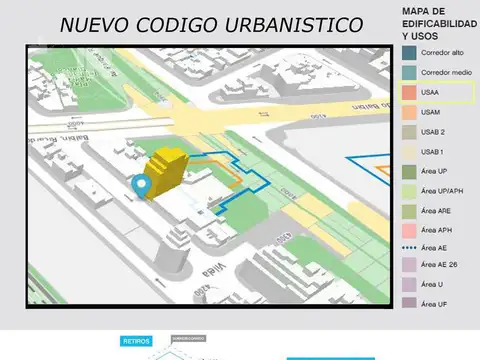Click the 'Corredor medio' legend label
Image resolution: width=480 pixels, height=360 pixels.
[446, 72]
